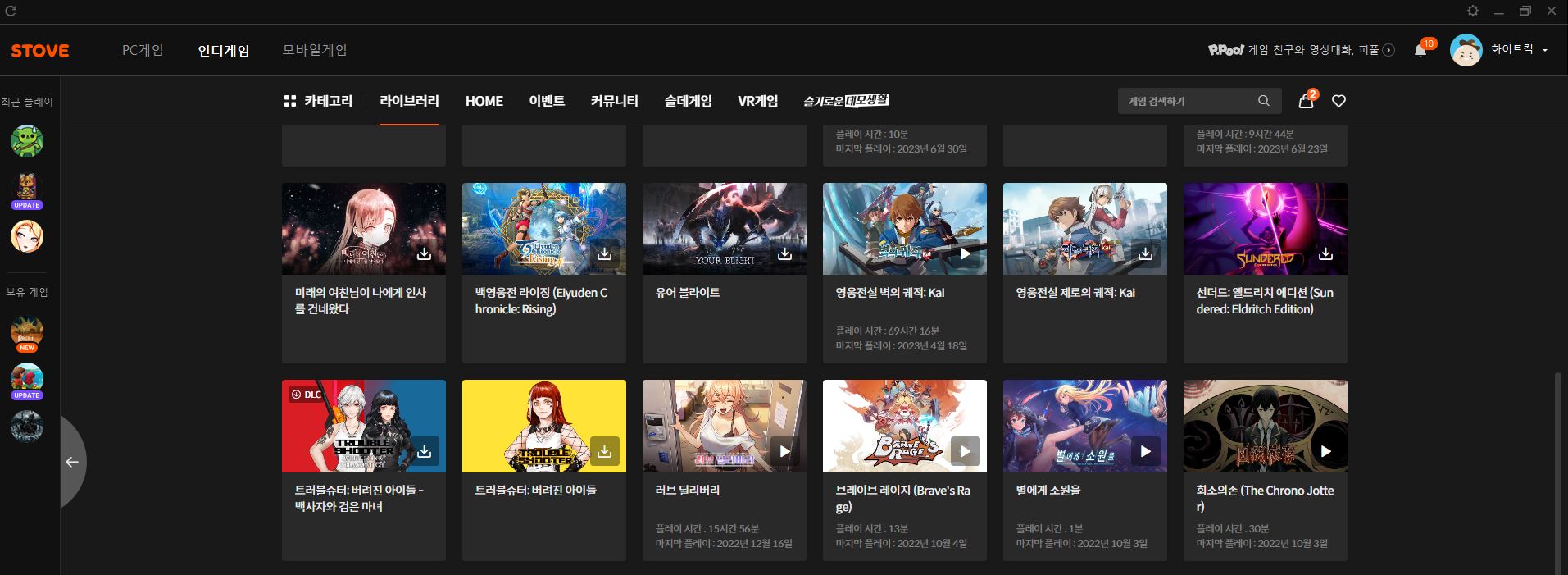This screenshot has width=1568, height=575.
Task: Open 별에게 소원을 game title
Action: pos(1048,491)
